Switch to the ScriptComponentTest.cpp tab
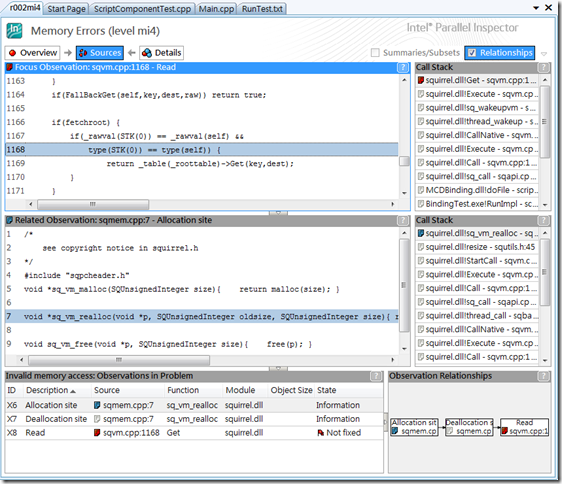 coord(142,9)
